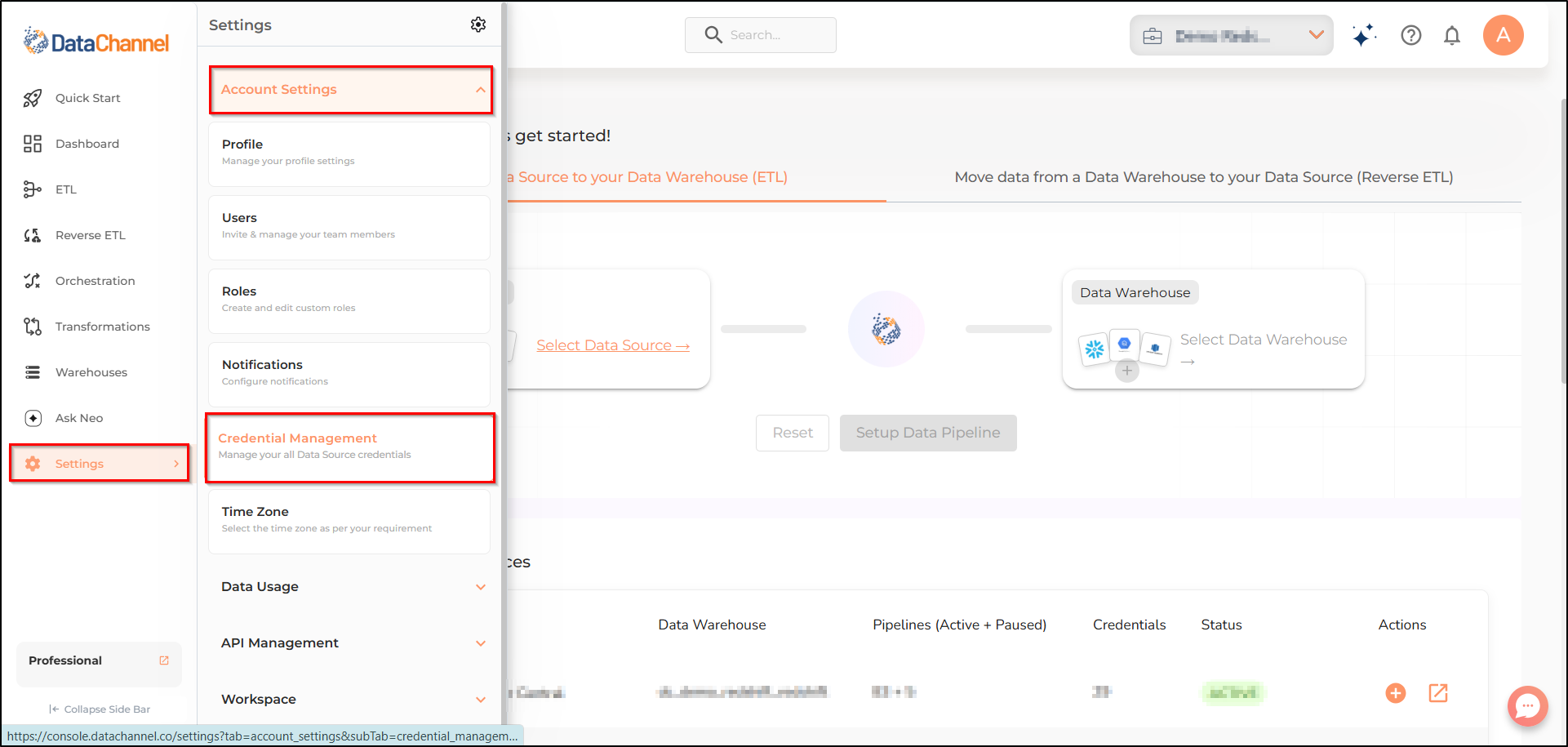Click the Status column header
The height and width of the screenshot is (747, 1568).
[1221, 625]
